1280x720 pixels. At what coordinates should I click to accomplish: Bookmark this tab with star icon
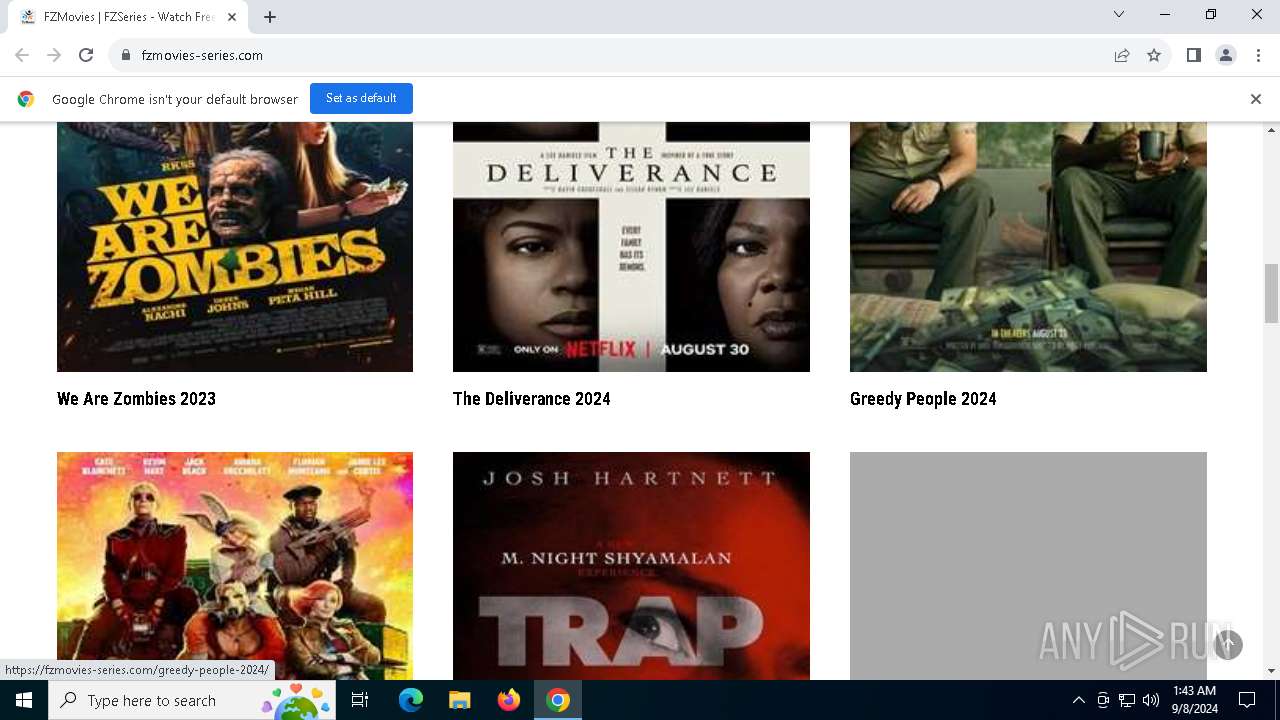(1154, 55)
